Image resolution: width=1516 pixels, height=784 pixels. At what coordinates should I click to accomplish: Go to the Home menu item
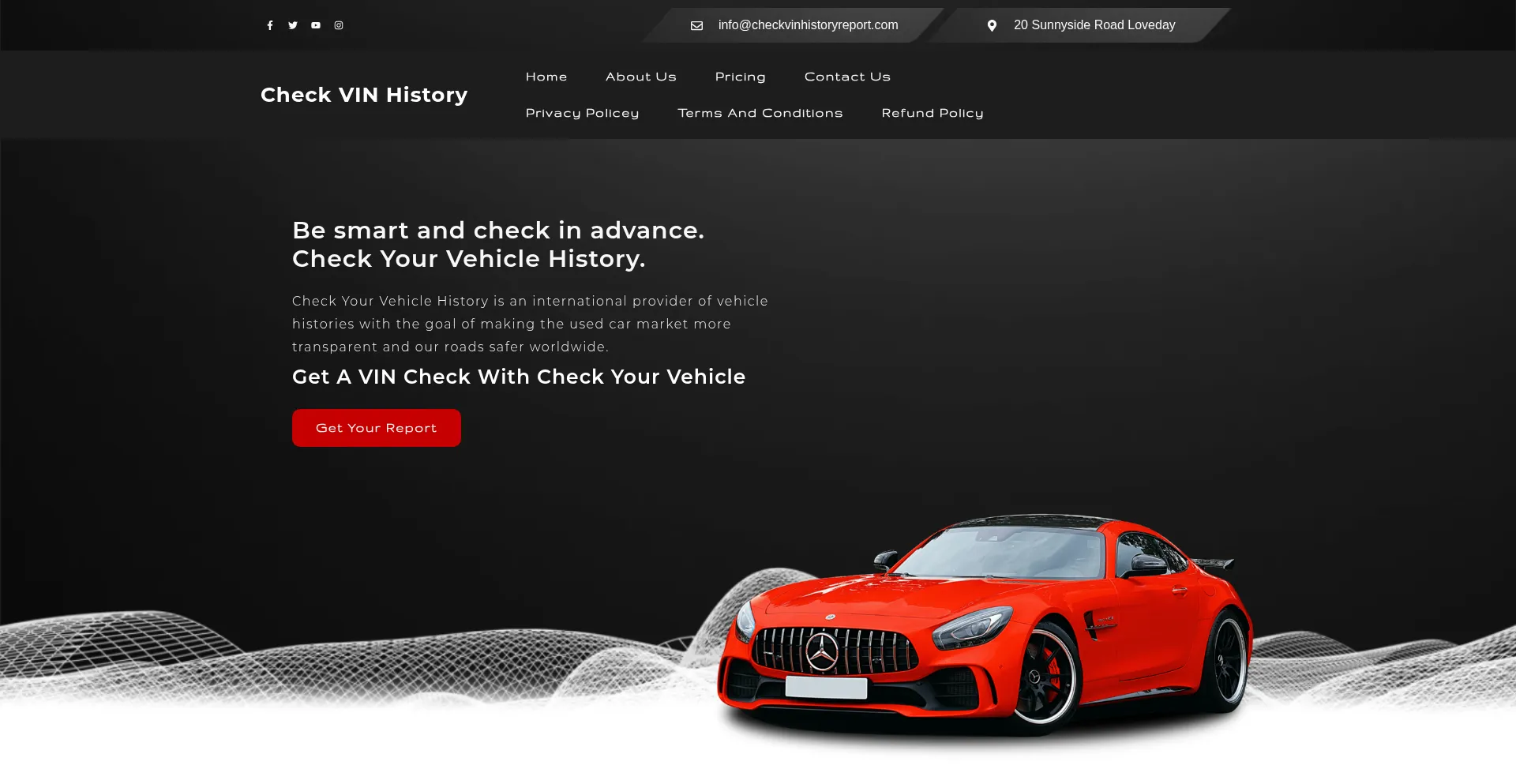[546, 77]
